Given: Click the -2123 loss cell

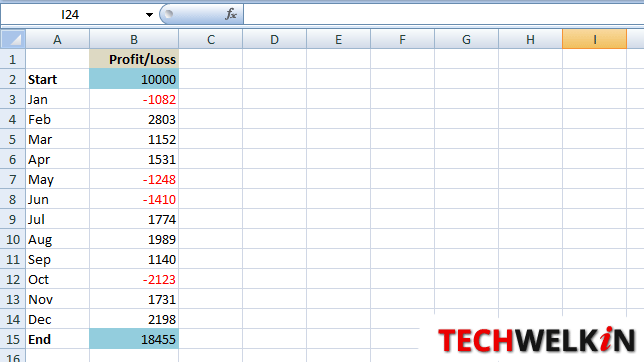Looking at the screenshot, I should (134, 279).
